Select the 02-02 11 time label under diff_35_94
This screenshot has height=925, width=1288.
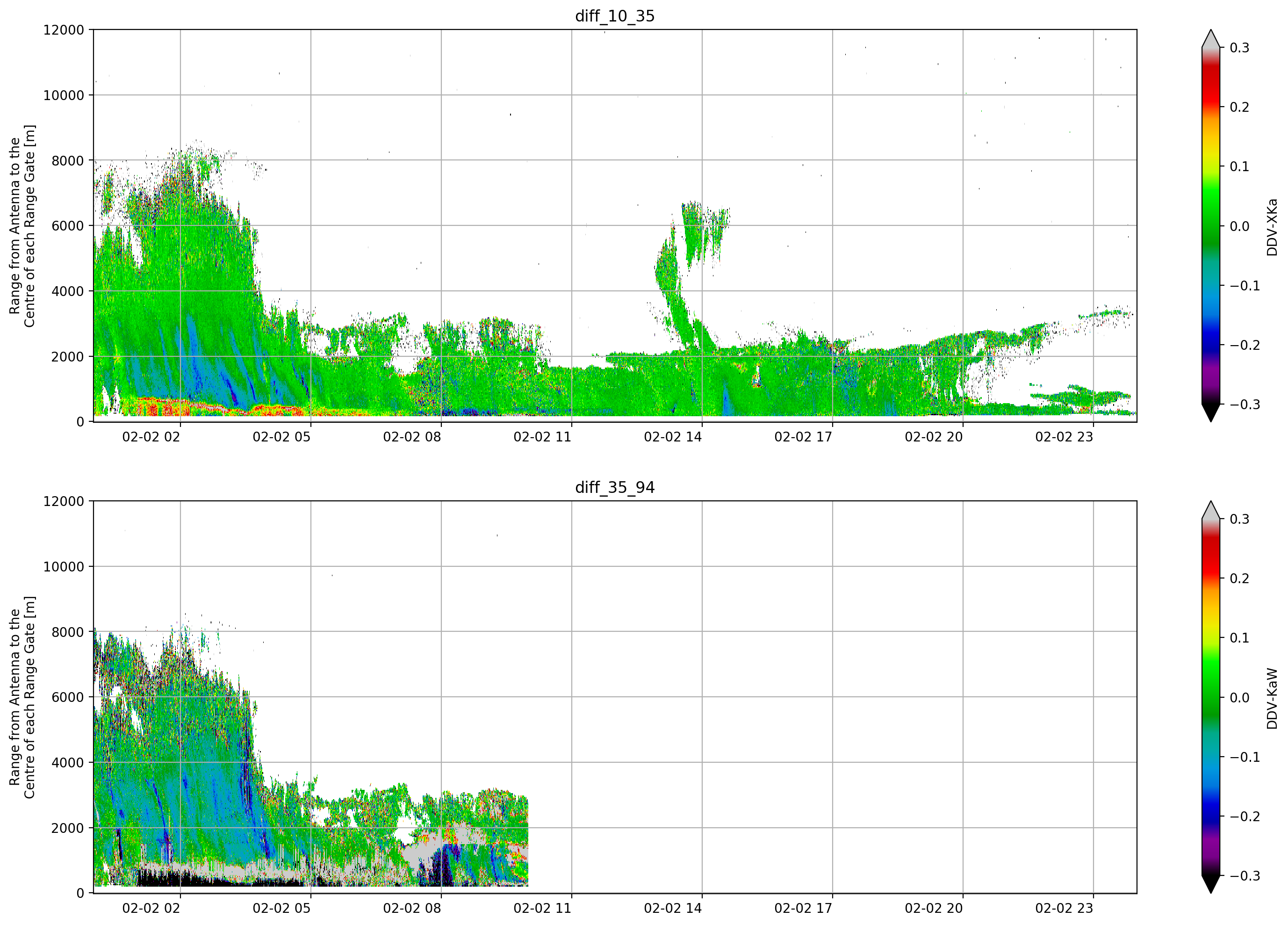(542, 908)
